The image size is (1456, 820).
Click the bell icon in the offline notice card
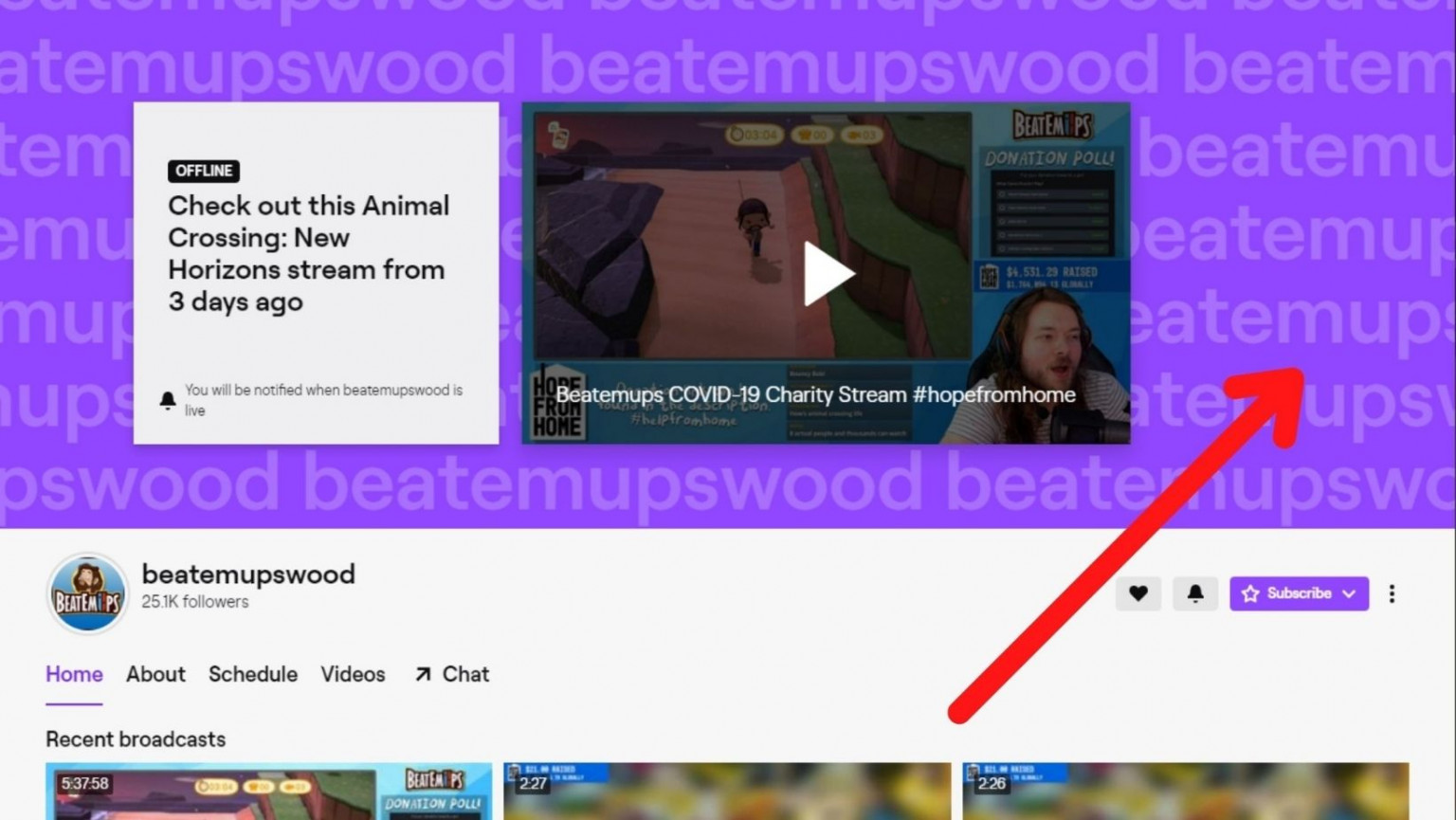point(168,399)
